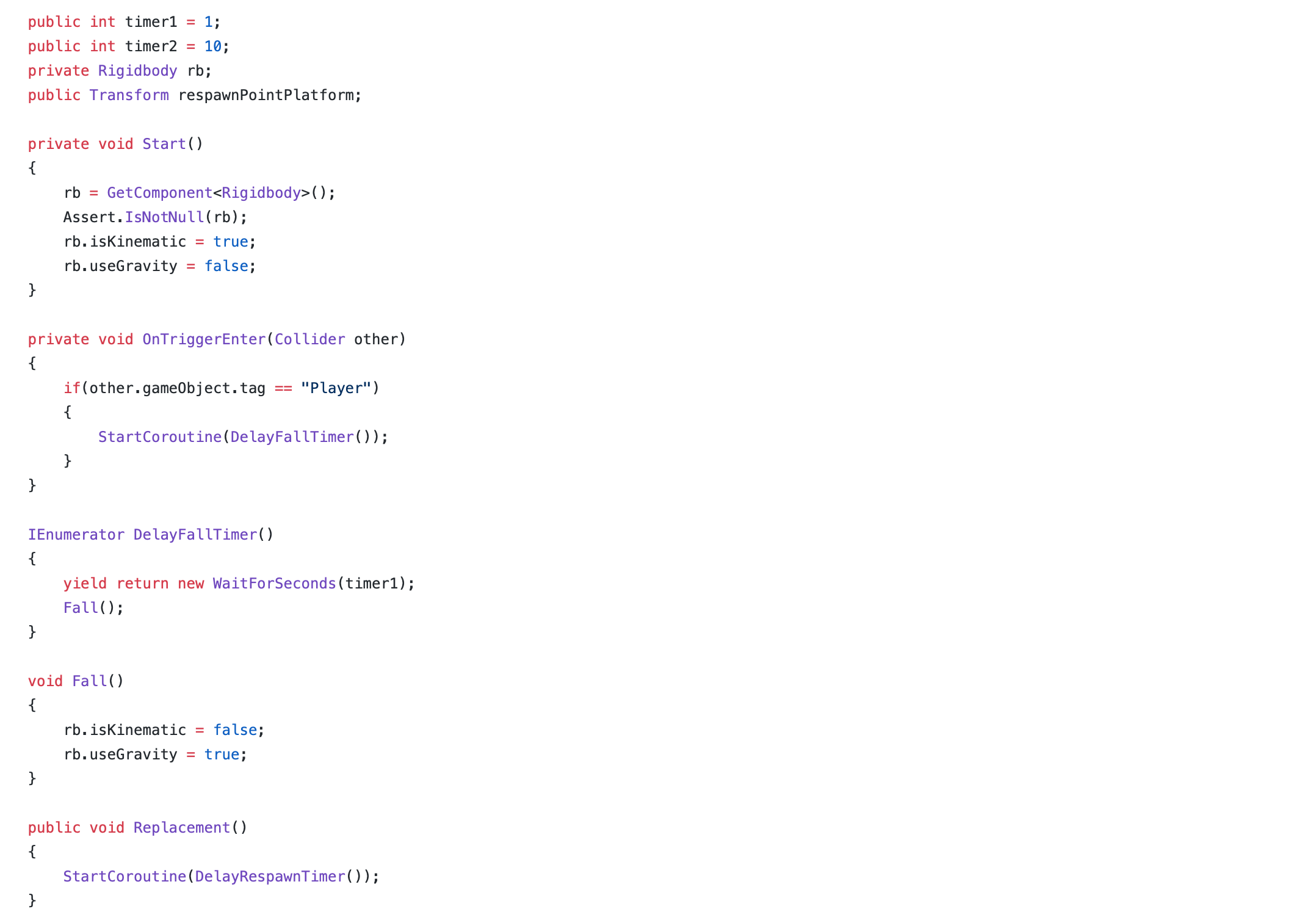This screenshot has height=923, width=1316.
Task: Click 'private Rigidbody rb;' line
Action: coord(120,71)
